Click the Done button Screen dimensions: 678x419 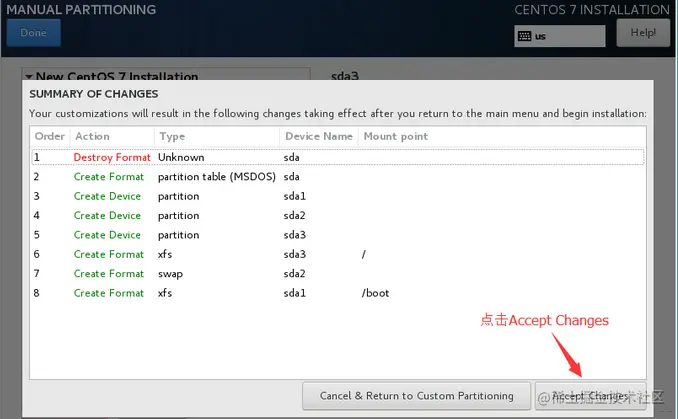pyautogui.click(x=33, y=33)
